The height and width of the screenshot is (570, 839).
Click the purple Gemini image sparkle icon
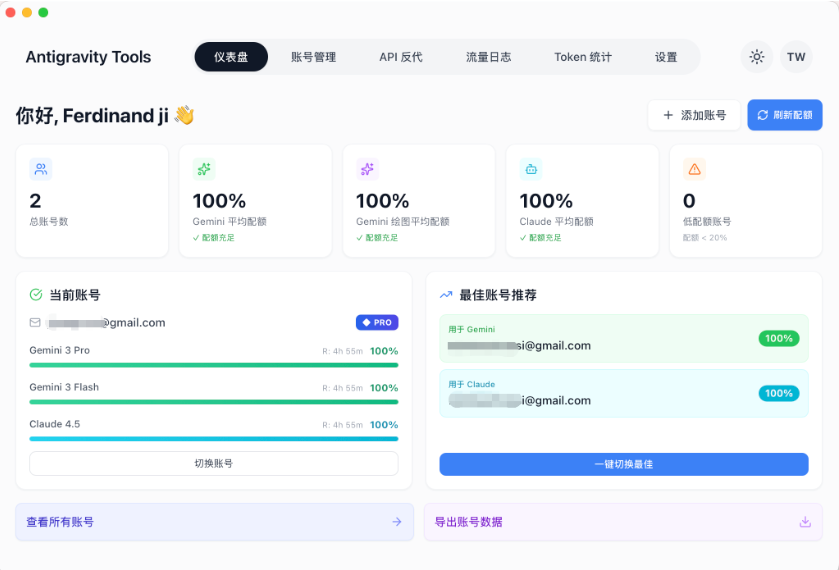pyautogui.click(x=367, y=169)
